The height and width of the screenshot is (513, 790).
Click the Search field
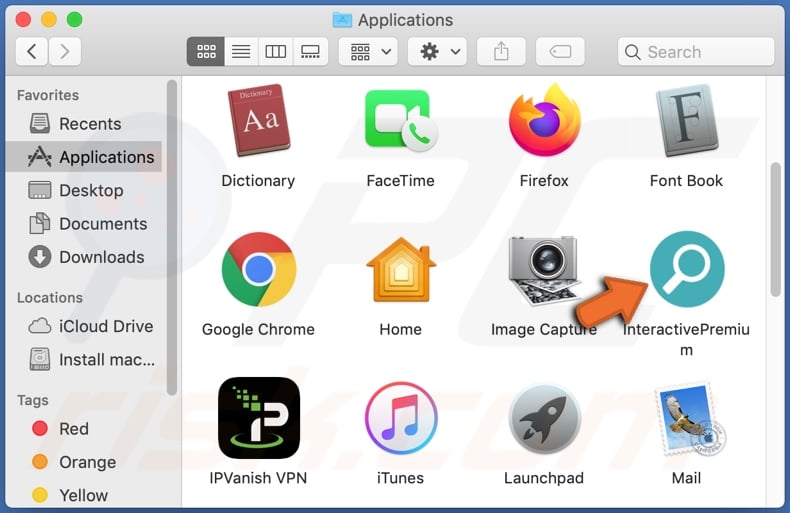coord(696,51)
